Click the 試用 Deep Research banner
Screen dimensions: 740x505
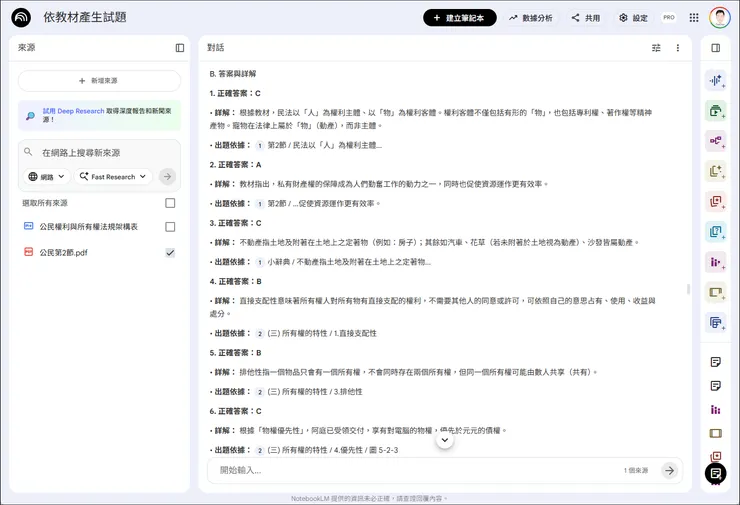99,115
